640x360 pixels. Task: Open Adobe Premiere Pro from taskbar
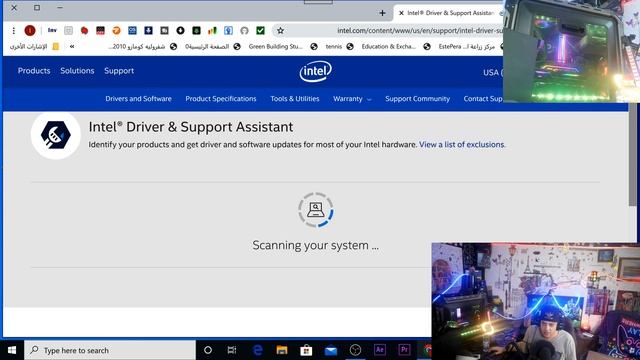tap(404, 350)
